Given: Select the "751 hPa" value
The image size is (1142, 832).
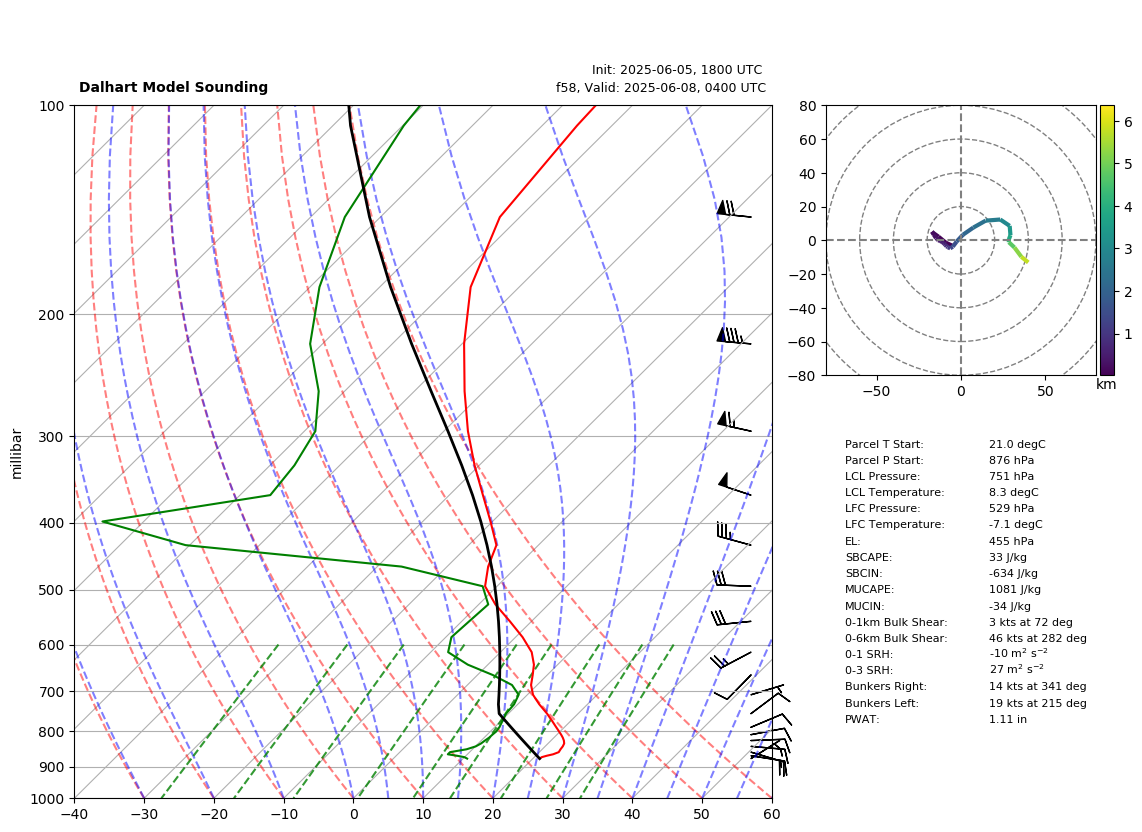Looking at the screenshot, I should click(1011, 476).
